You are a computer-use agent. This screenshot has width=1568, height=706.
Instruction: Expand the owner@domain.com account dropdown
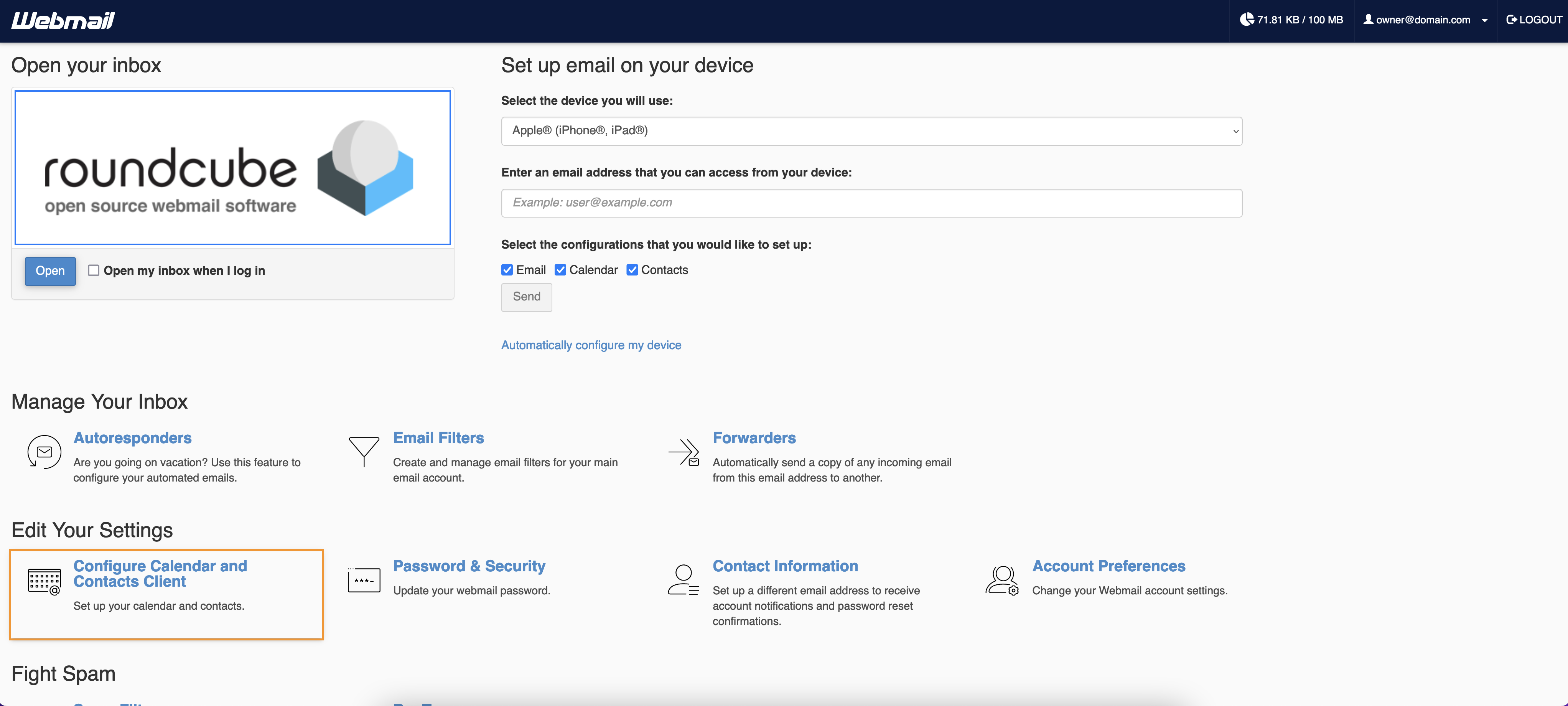[1485, 20]
